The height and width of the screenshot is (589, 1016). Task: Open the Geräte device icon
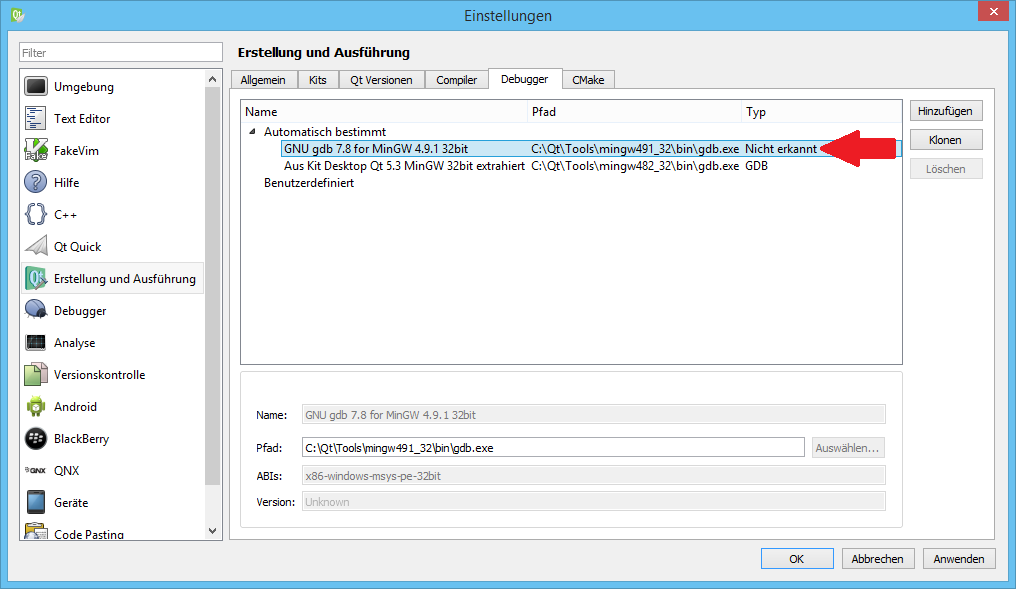(x=36, y=502)
